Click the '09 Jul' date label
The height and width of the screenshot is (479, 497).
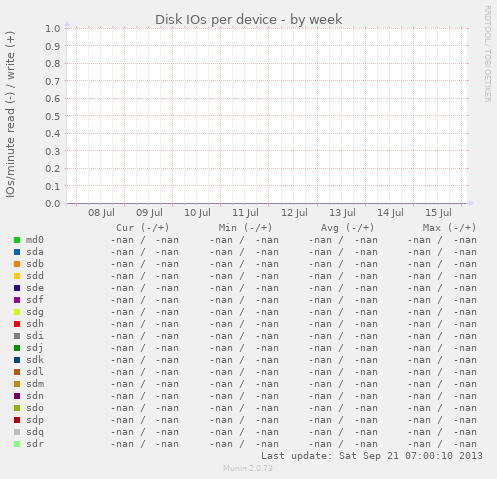(x=149, y=213)
